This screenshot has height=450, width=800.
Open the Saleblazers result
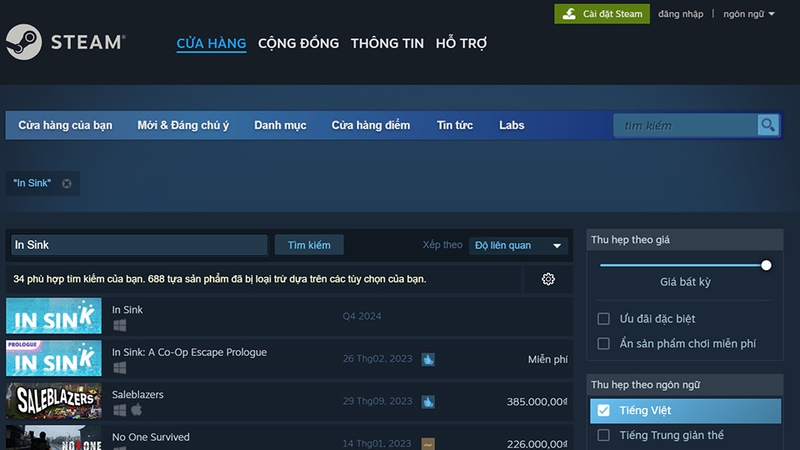click(289, 401)
